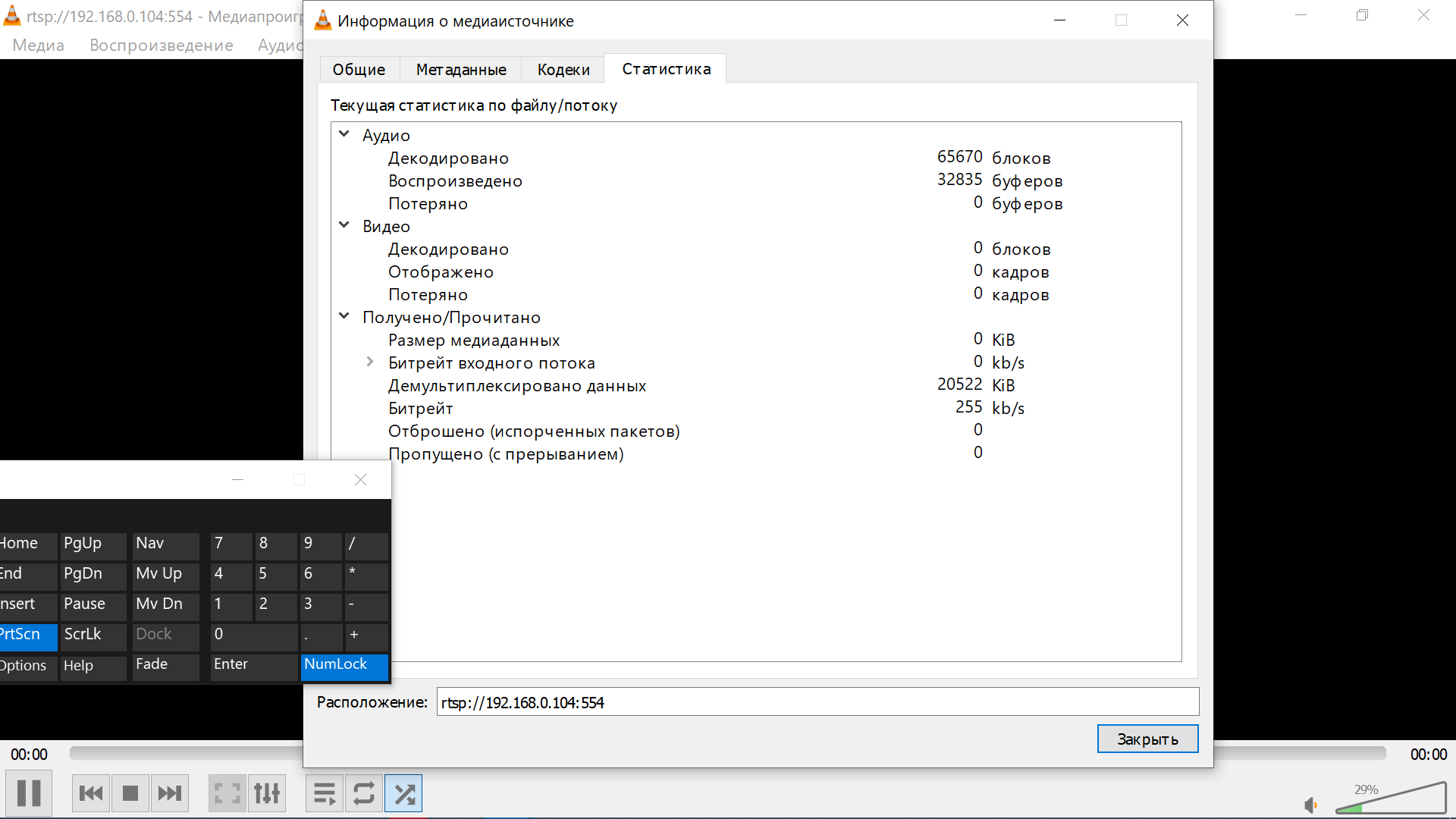This screenshot has height=819, width=1456.
Task: Skip to next media track
Action: tap(170, 793)
